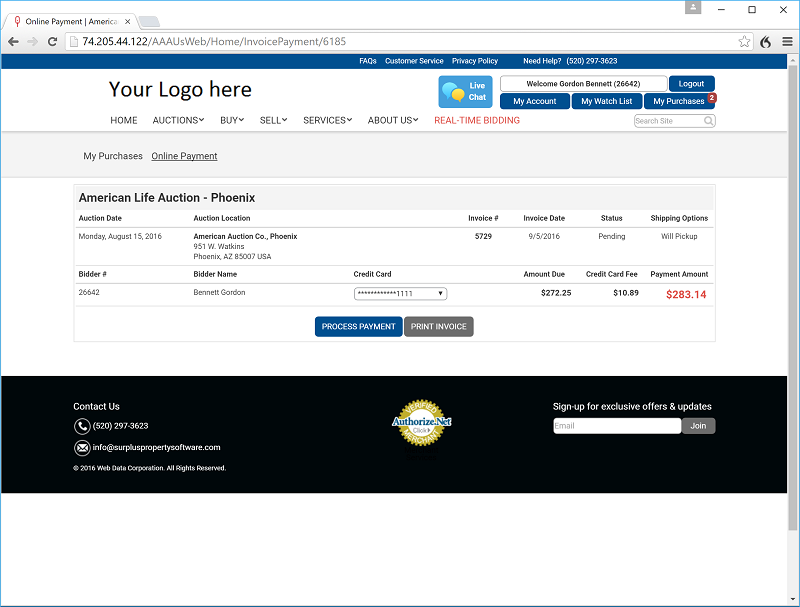Bookmark page with the star icon
800x607 pixels.
pos(744,42)
